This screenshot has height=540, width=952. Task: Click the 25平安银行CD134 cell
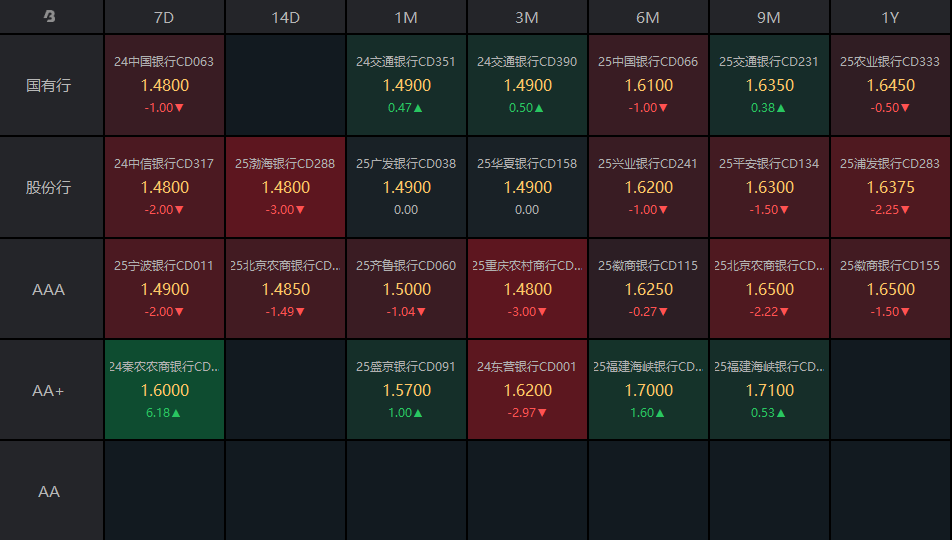click(x=769, y=187)
